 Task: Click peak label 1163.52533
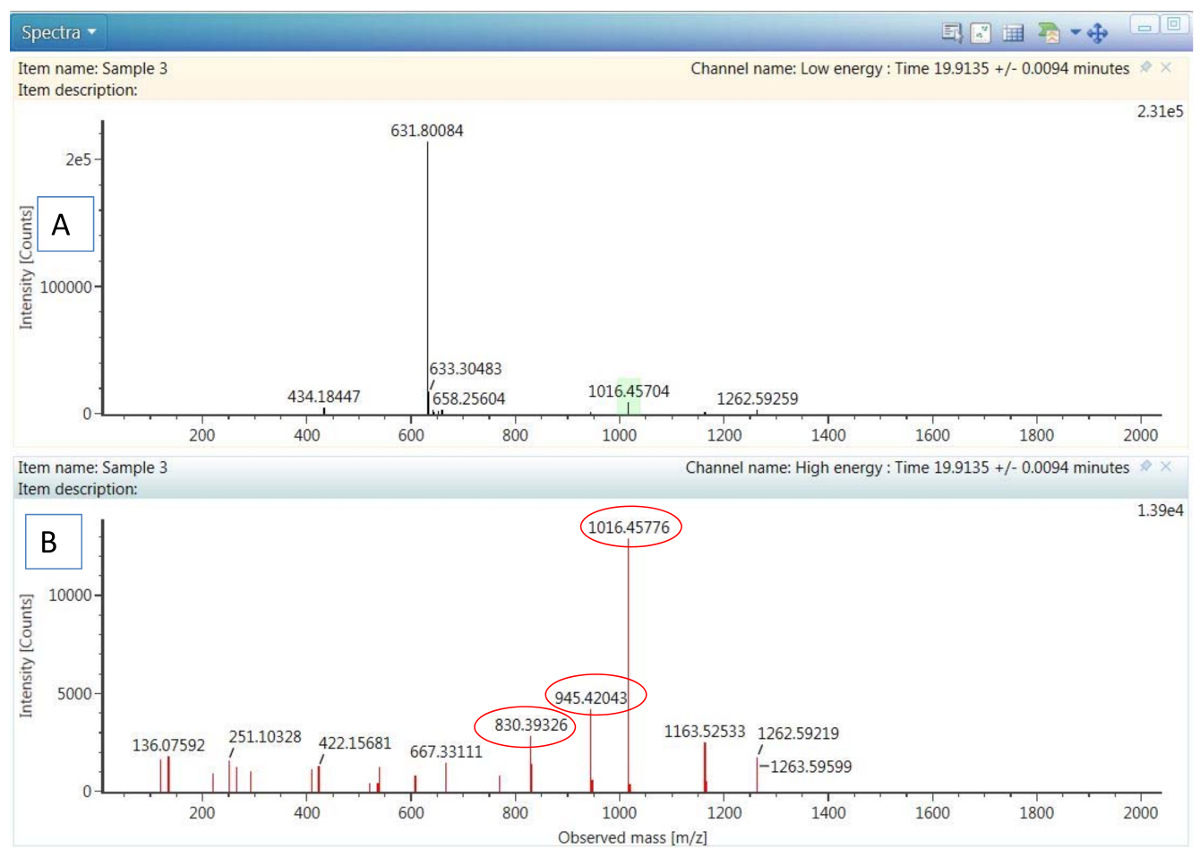704,732
